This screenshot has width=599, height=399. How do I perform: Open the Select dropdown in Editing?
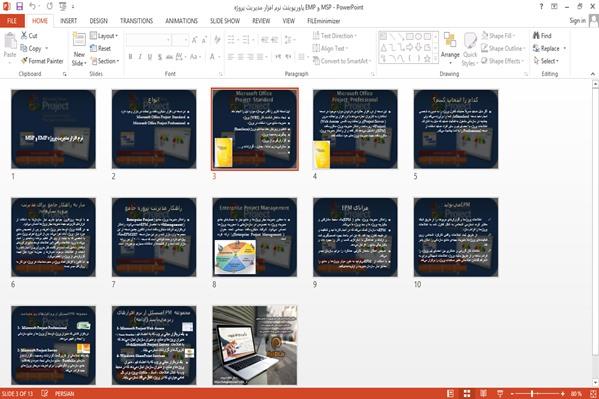tap(546, 61)
